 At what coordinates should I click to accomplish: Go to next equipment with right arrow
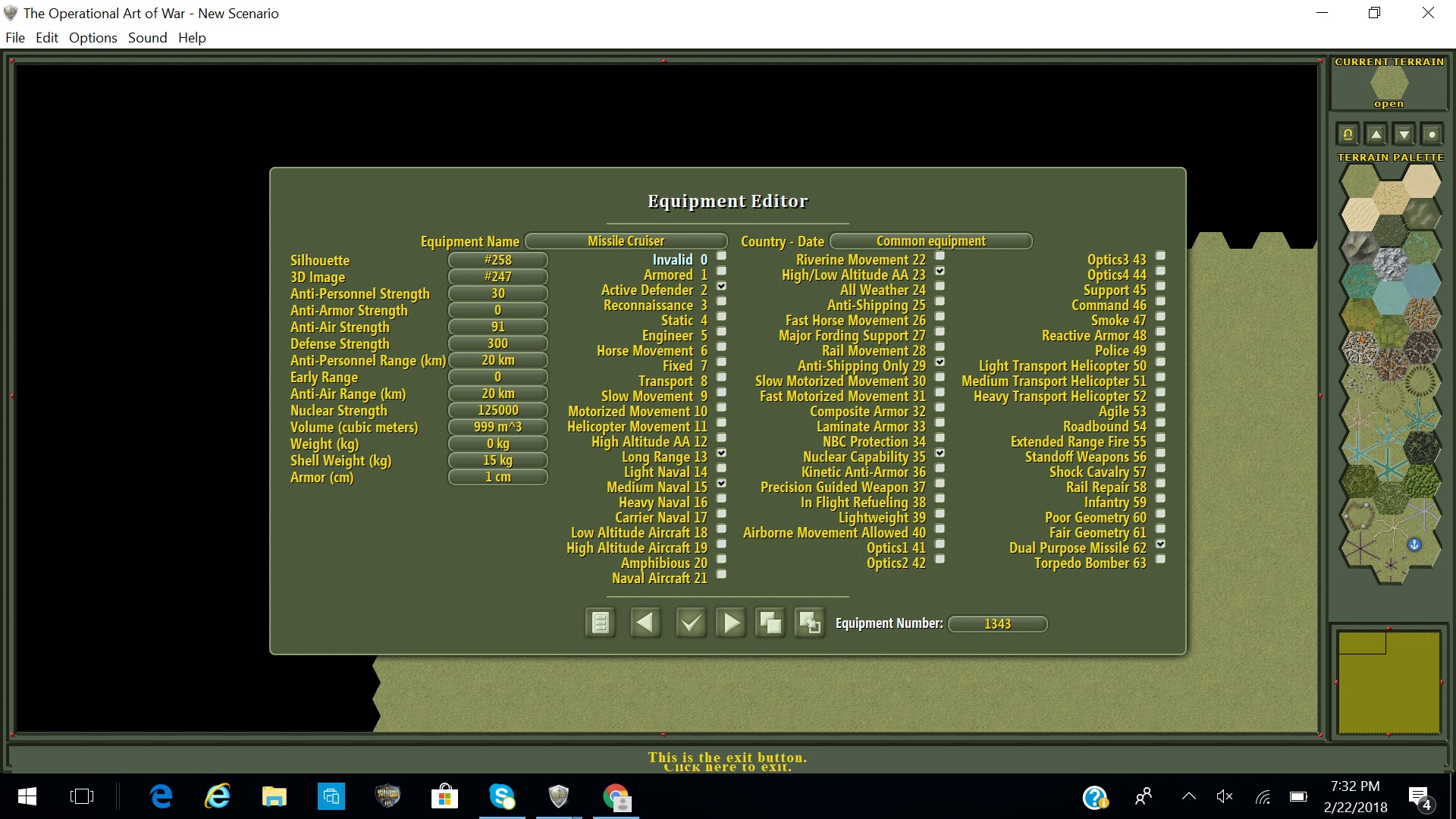click(x=731, y=623)
